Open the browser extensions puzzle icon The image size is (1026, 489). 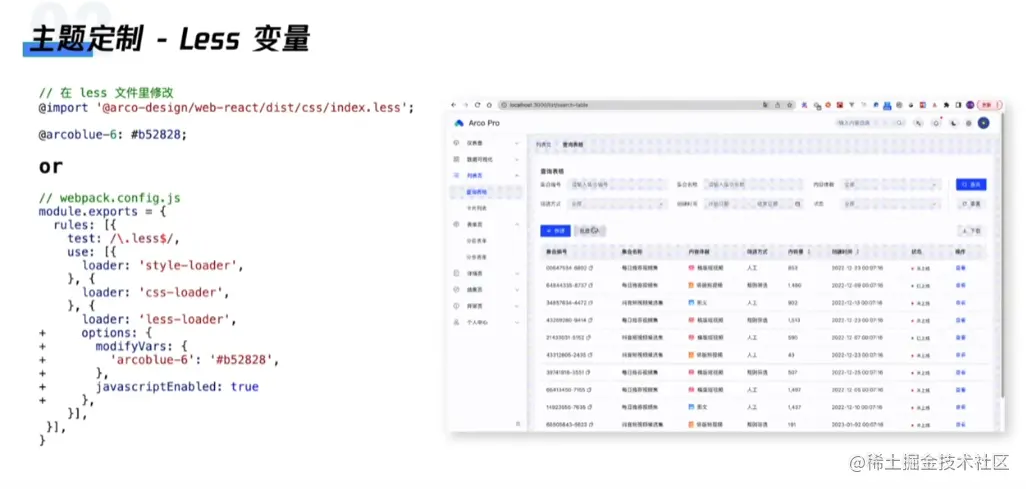[x=946, y=105]
